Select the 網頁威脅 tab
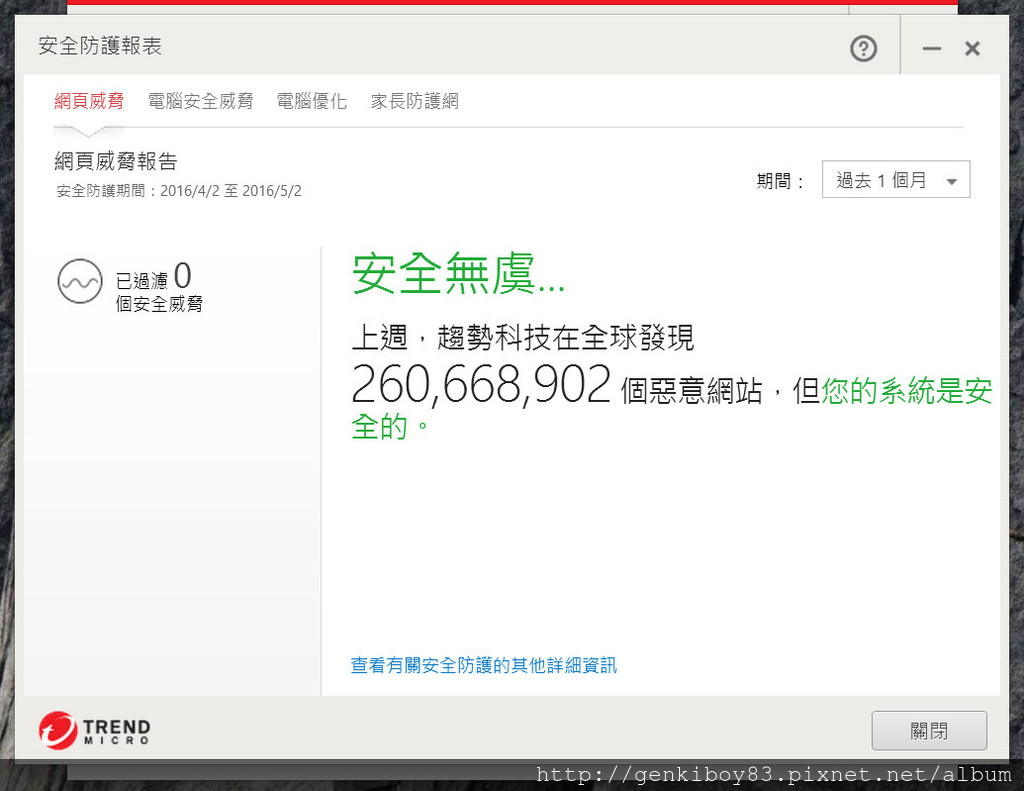The width and height of the screenshot is (1024, 791). (x=89, y=101)
